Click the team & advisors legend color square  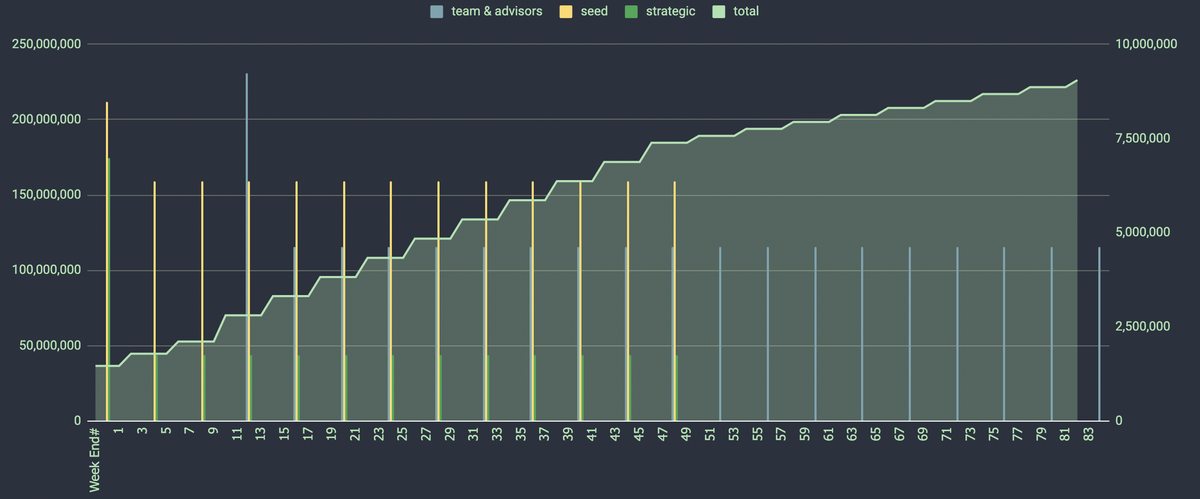coord(436,12)
